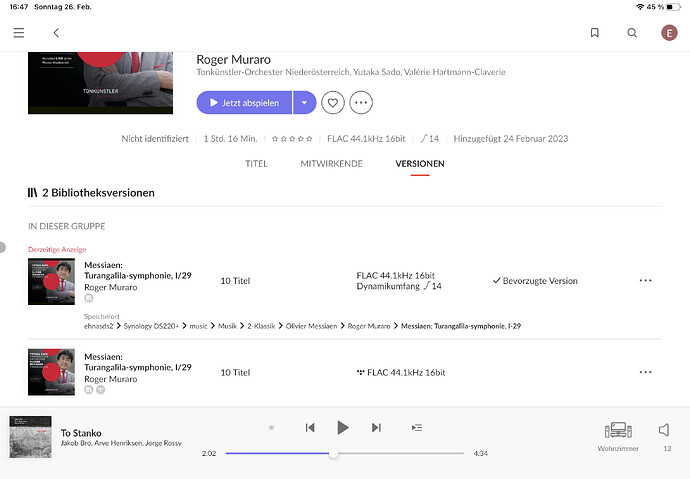
Task: Go back with the back arrow
Action: (x=56, y=33)
